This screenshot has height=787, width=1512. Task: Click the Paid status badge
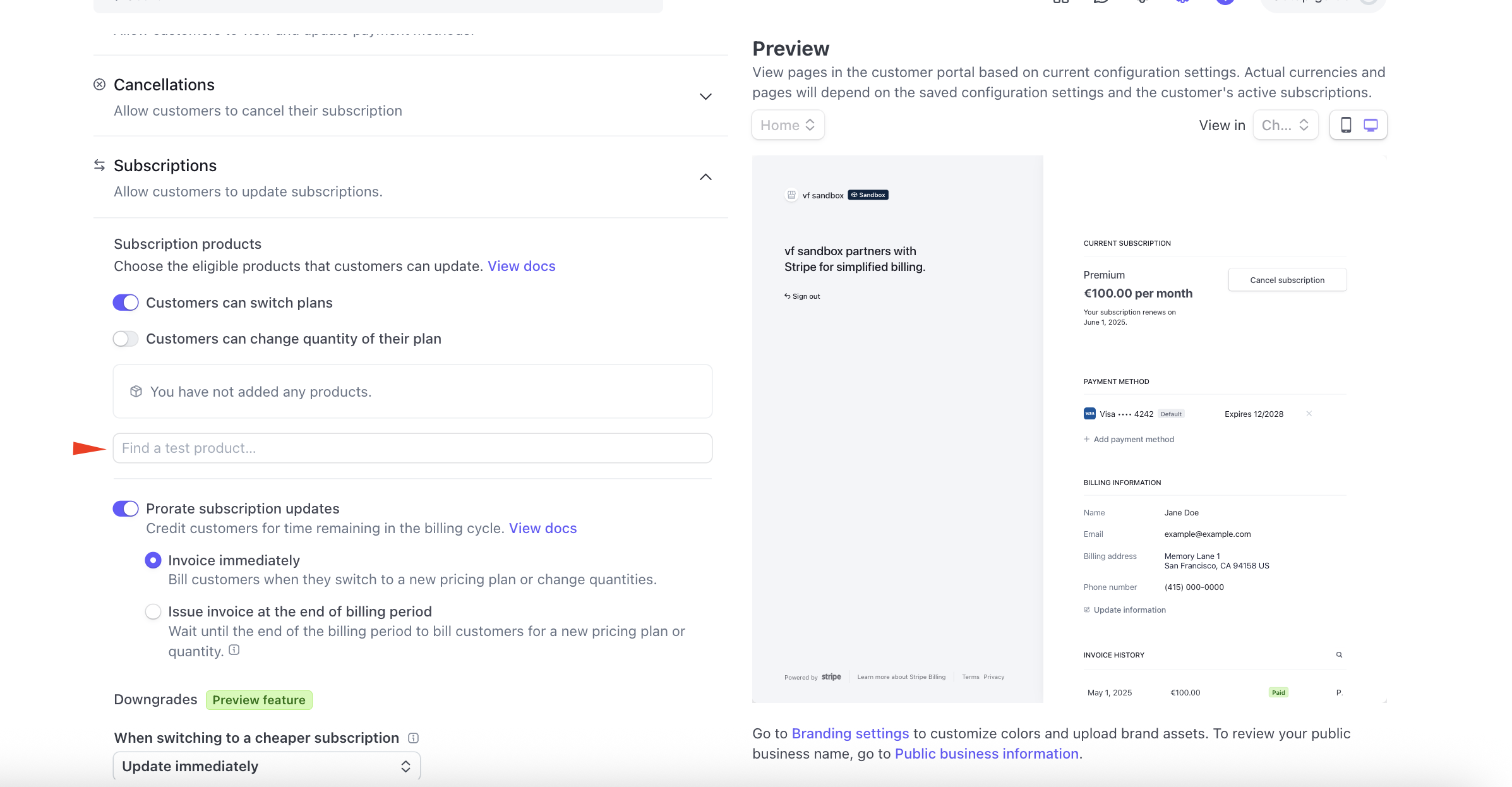(1278, 692)
